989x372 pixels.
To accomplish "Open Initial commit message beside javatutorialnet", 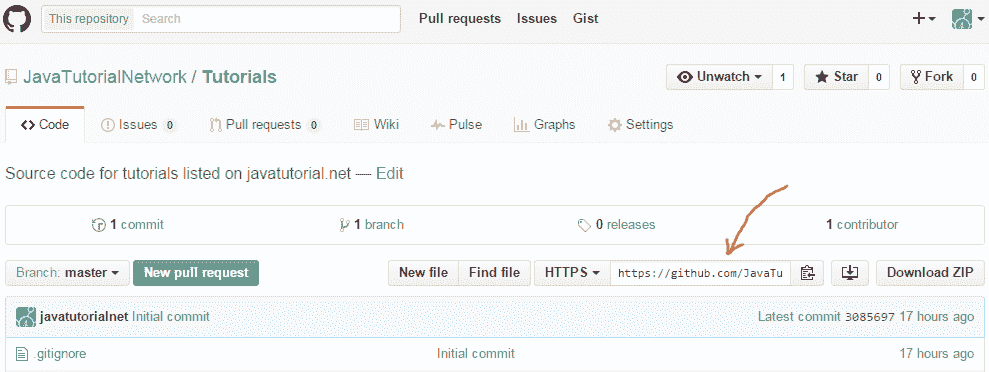I will (171, 317).
